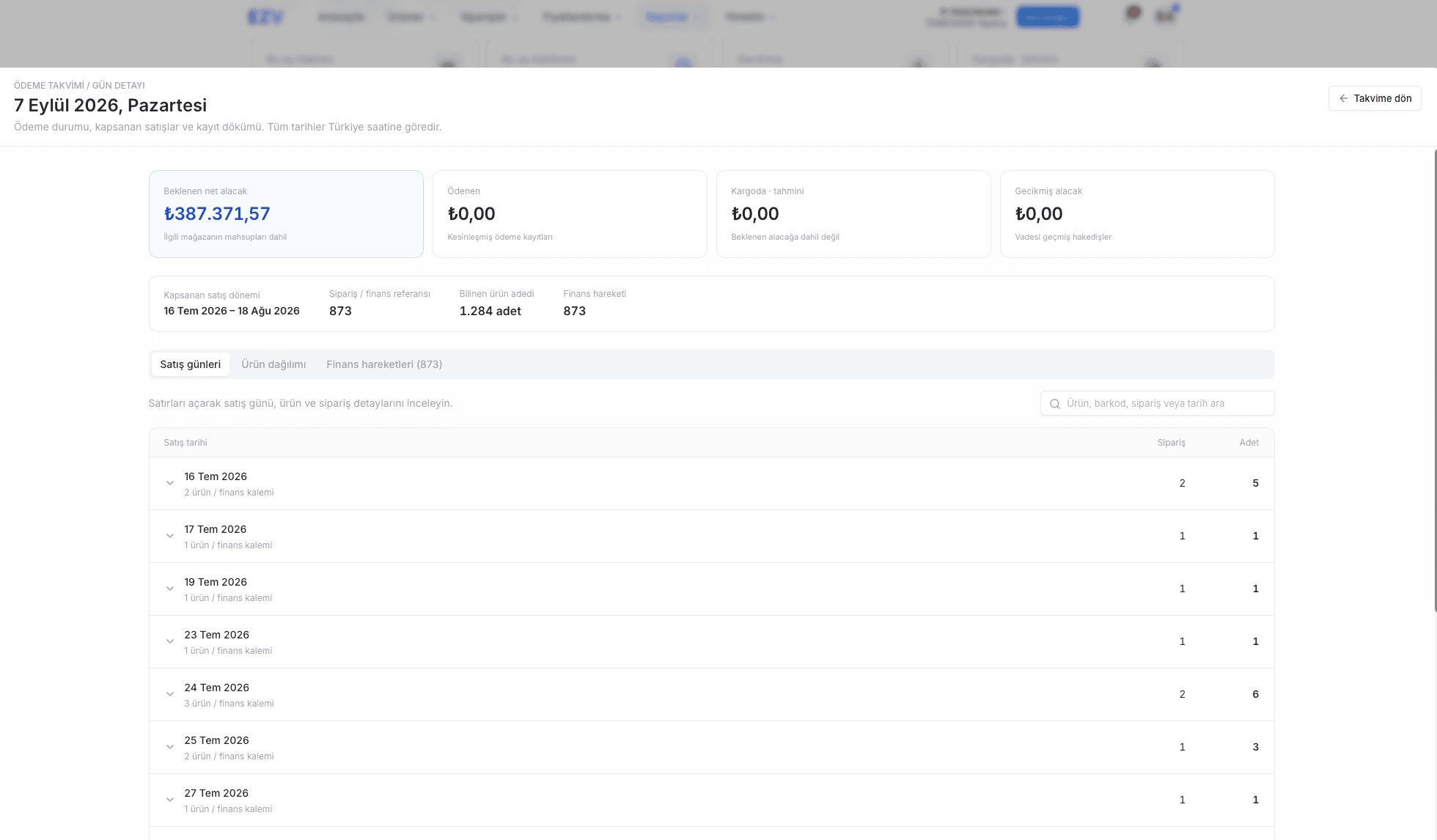Select the Gecikmiş alacak summary card
This screenshot has width=1437, height=840.
coord(1137,214)
